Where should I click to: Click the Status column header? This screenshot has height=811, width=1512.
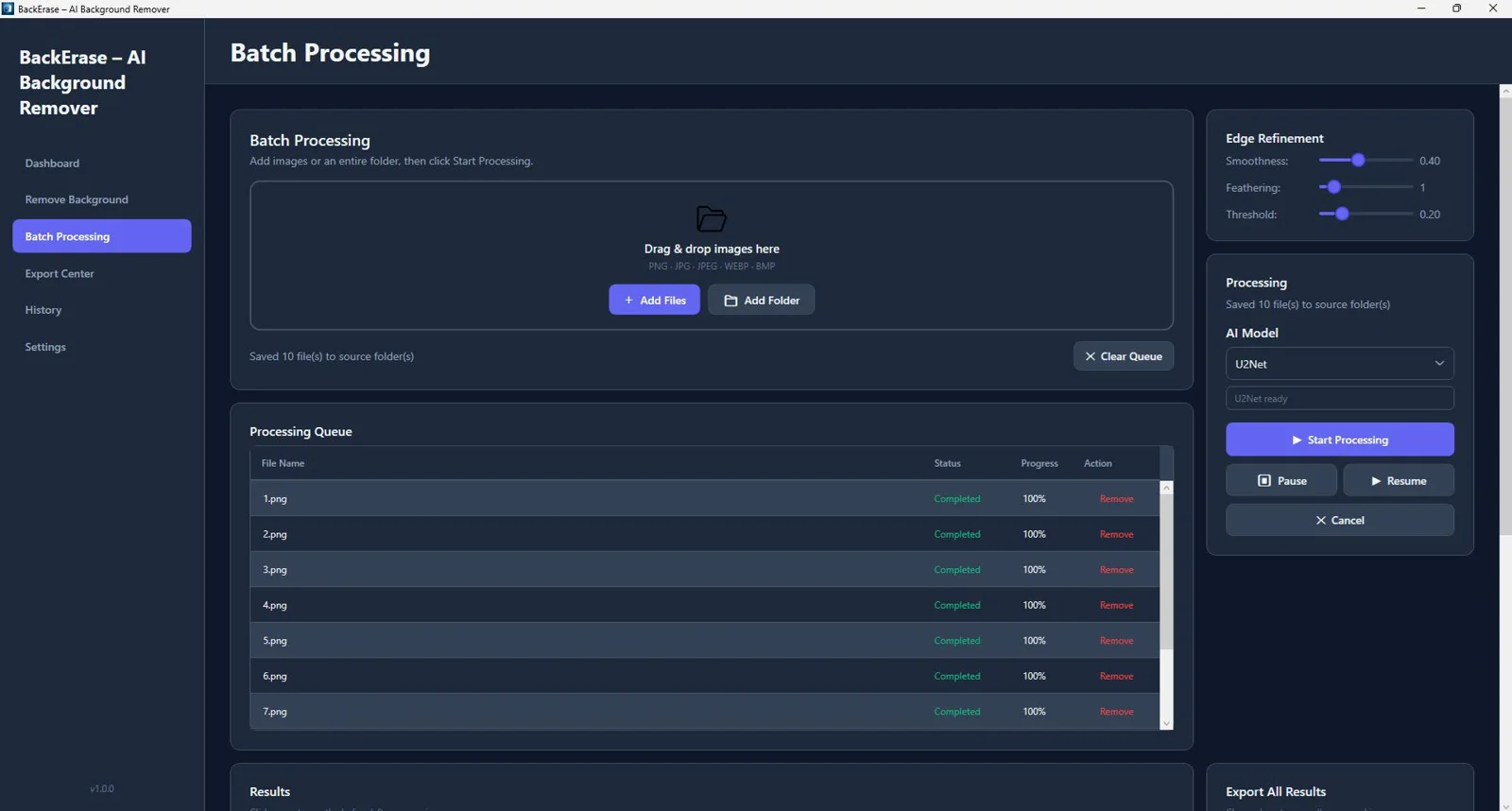pyautogui.click(x=947, y=463)
